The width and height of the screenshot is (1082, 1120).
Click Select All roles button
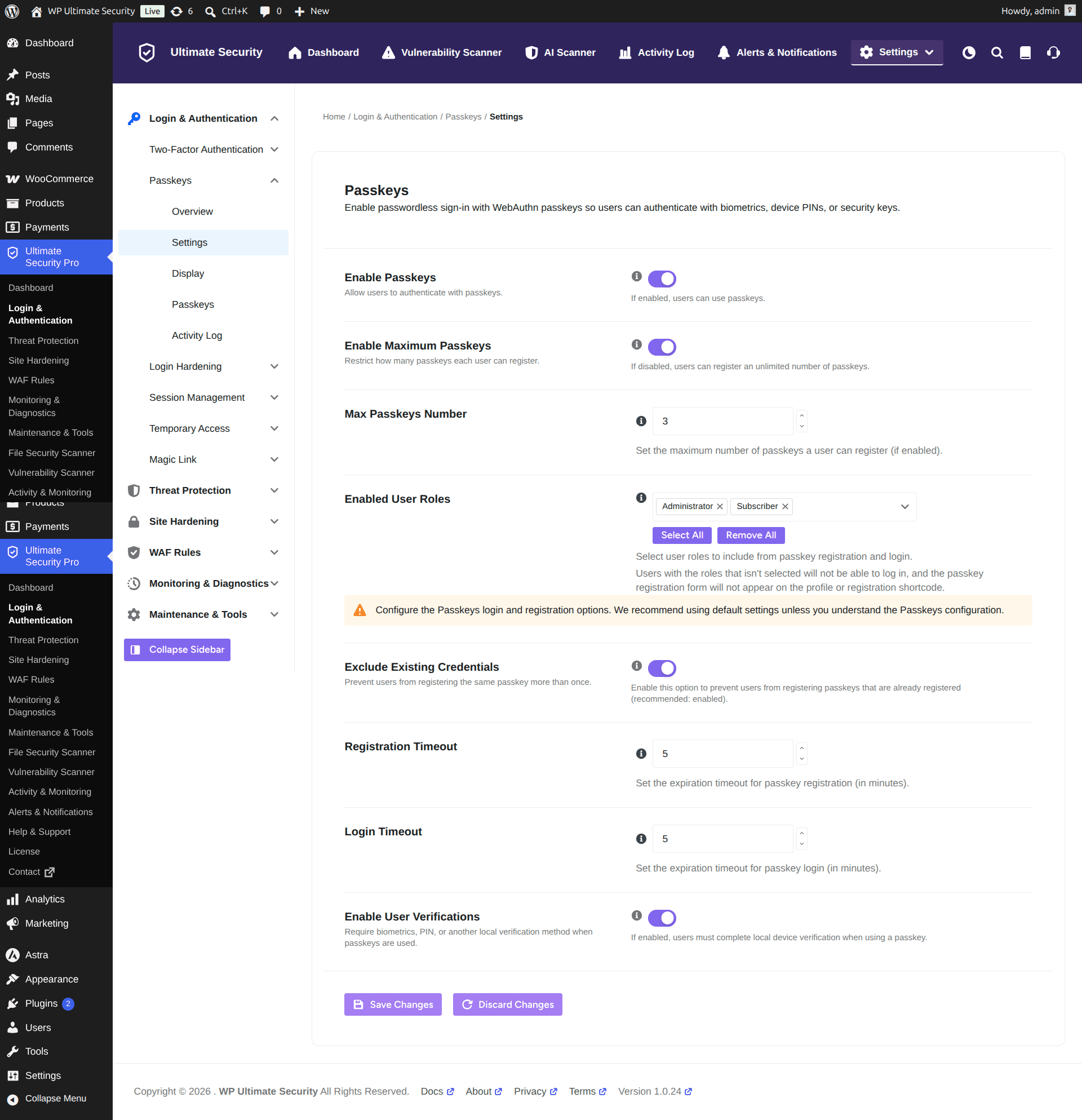click(x=681, y=535)
